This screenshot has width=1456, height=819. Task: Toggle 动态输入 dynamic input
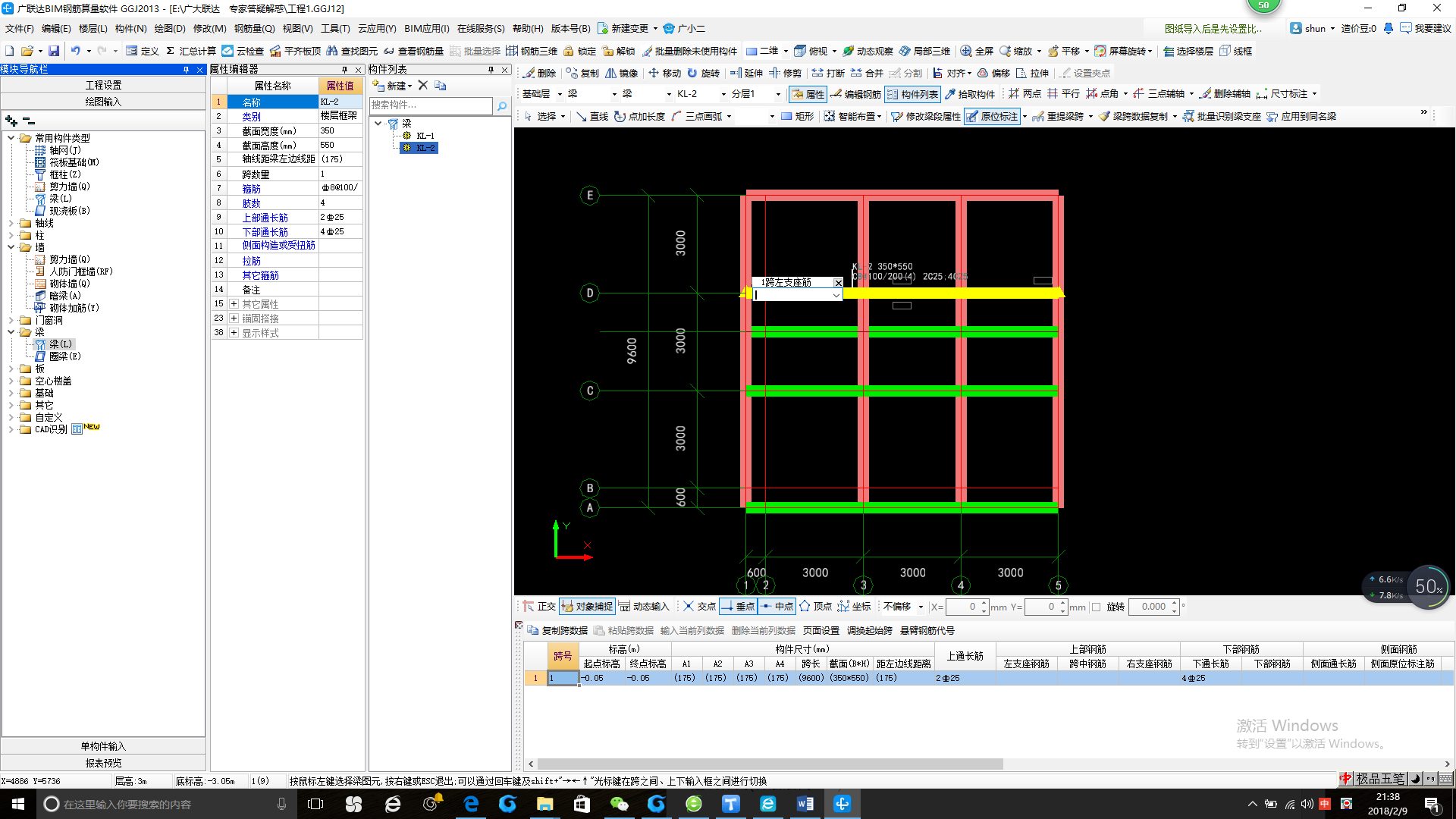pyautogui.click(x=644, y=607)
